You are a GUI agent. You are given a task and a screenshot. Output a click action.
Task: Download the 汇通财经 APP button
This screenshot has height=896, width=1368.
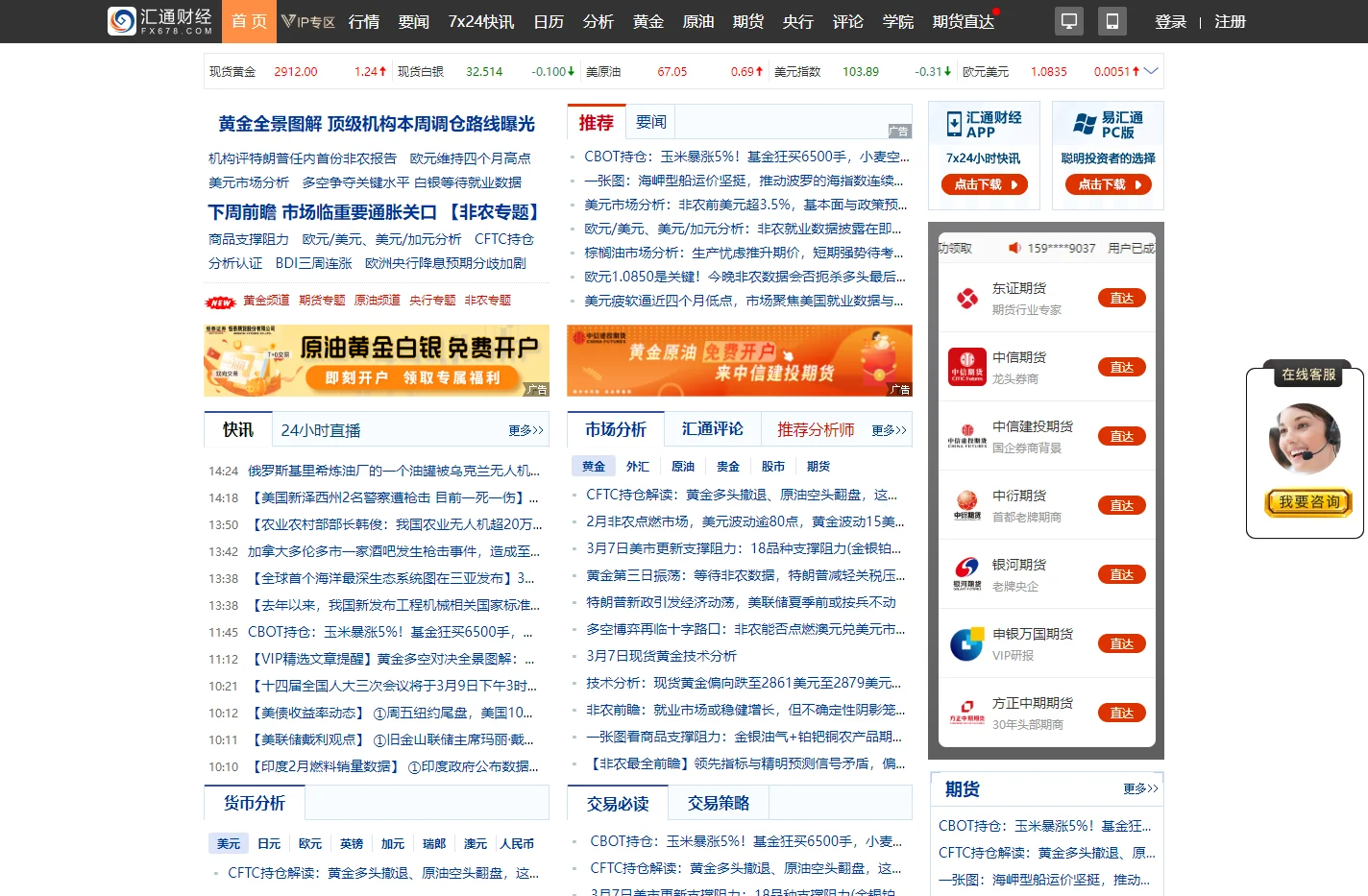click(985, 184)
